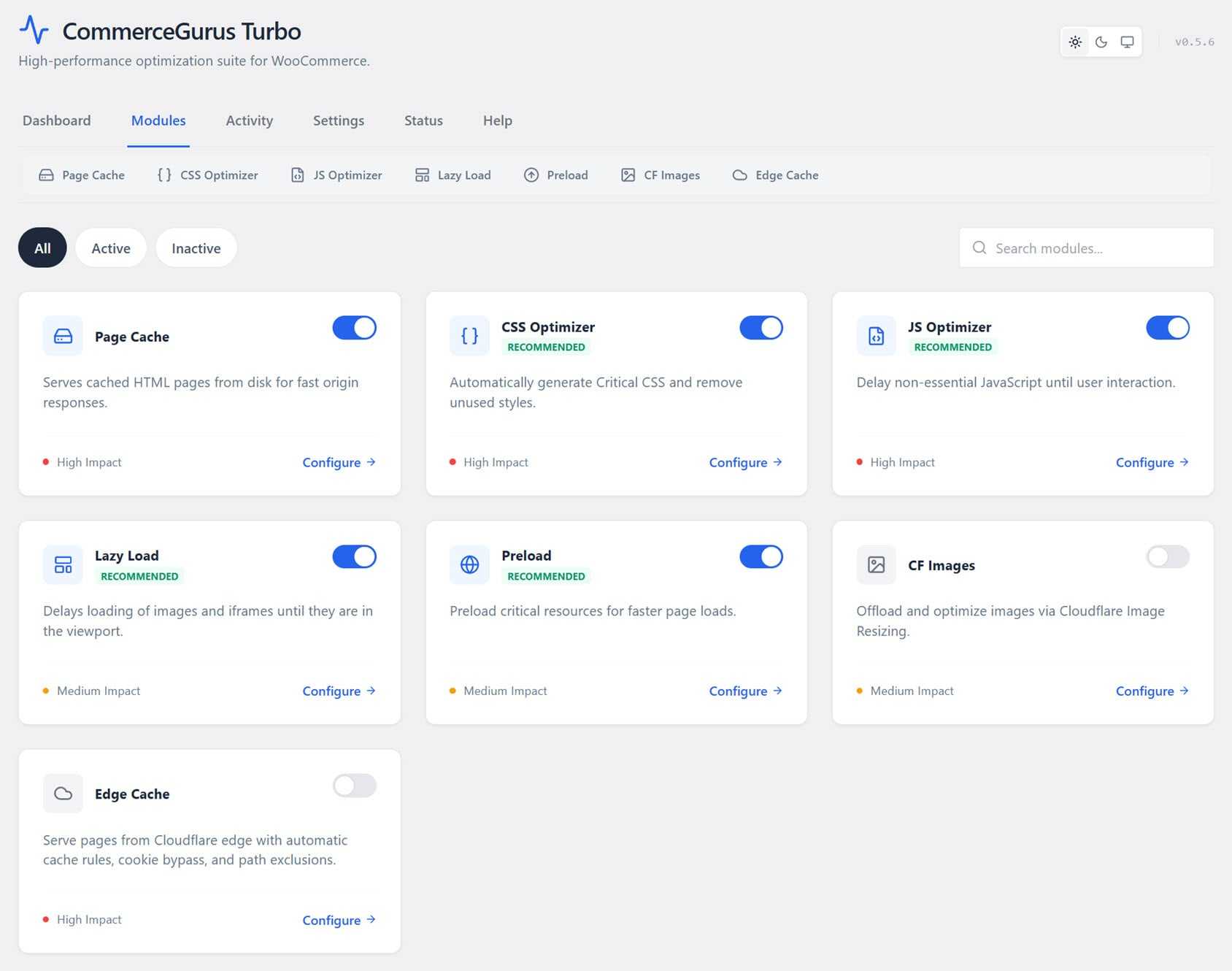Disable the Lazy Load toggle
Image resolution: width=1232 pixels, height=971 pixels.
pyautogui.click(x=355, y=556)
